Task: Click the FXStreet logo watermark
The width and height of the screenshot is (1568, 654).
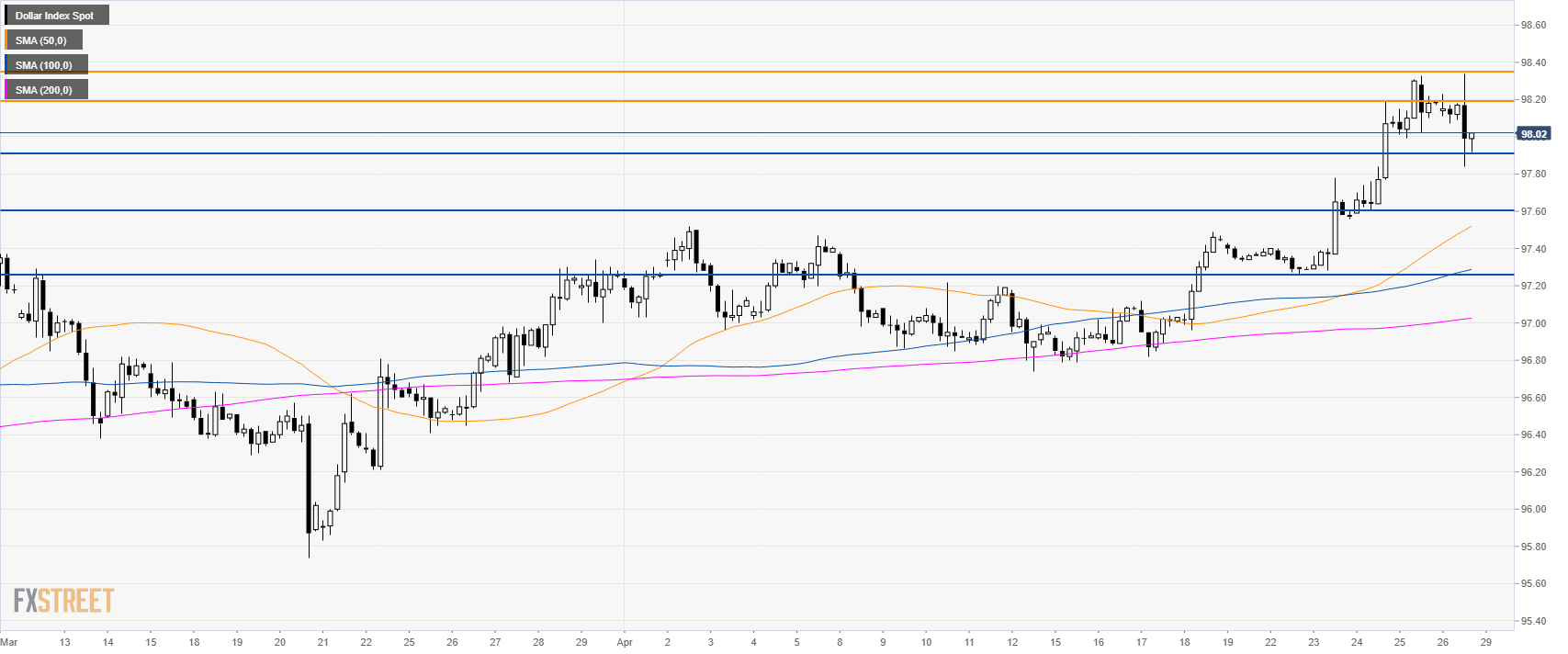Action: 64,601
